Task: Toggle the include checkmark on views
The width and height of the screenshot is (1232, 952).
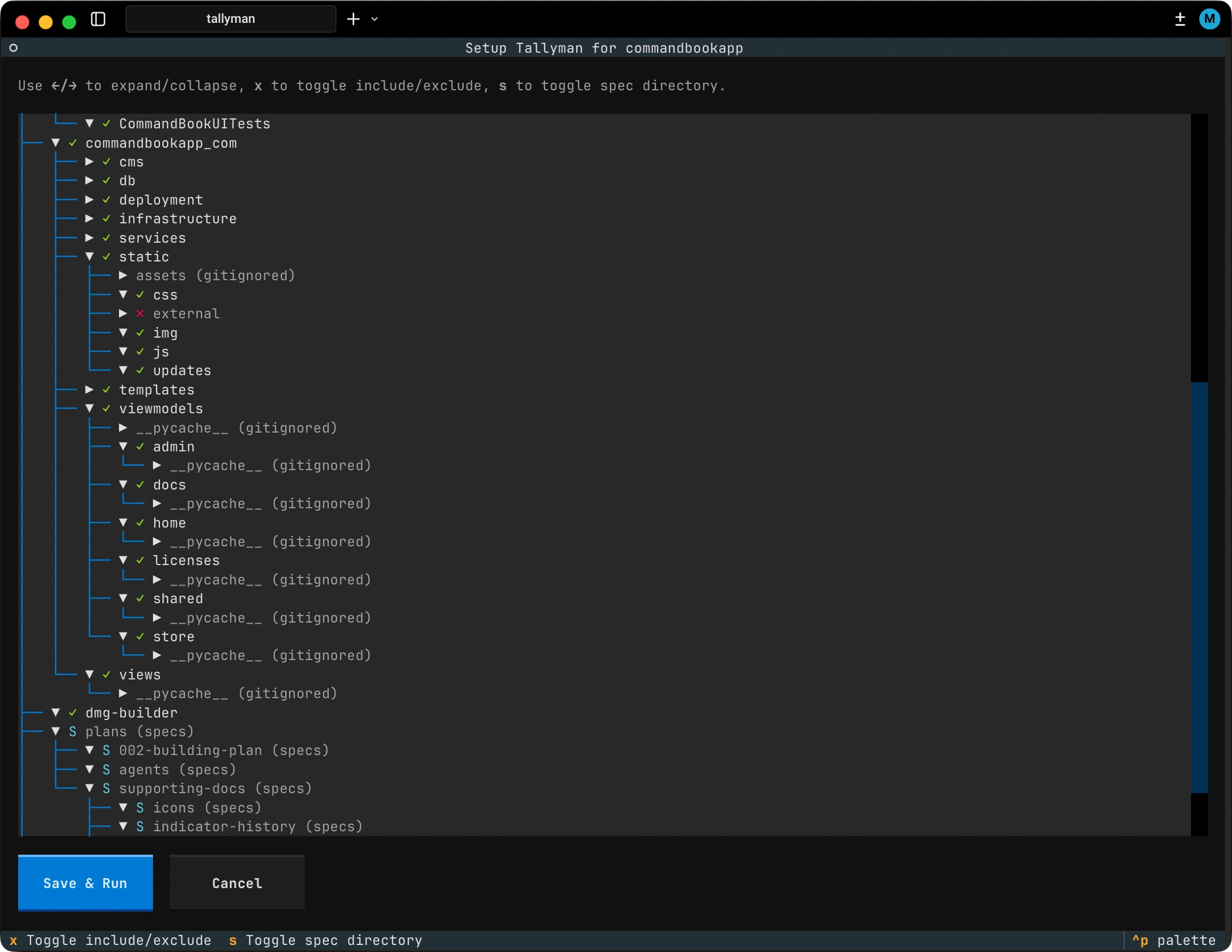Action: [x=107, y=675]
